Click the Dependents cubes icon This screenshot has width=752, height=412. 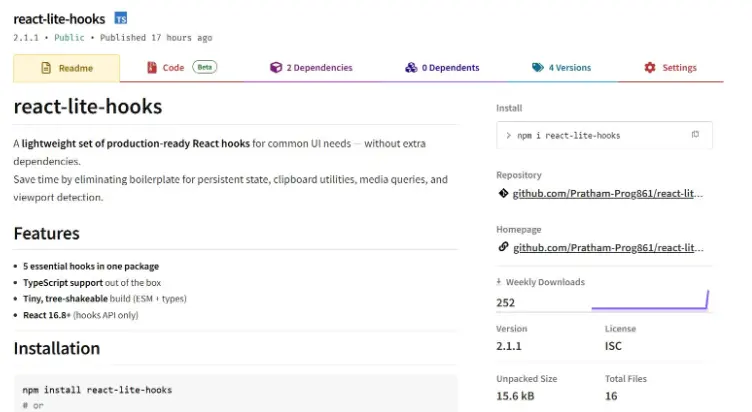(411, 68)
